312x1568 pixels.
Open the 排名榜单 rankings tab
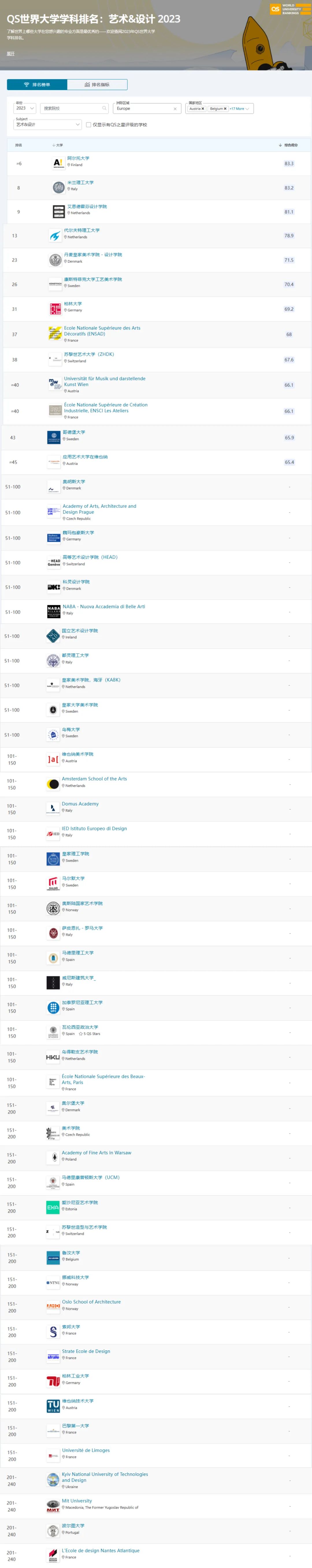point(37,85)
